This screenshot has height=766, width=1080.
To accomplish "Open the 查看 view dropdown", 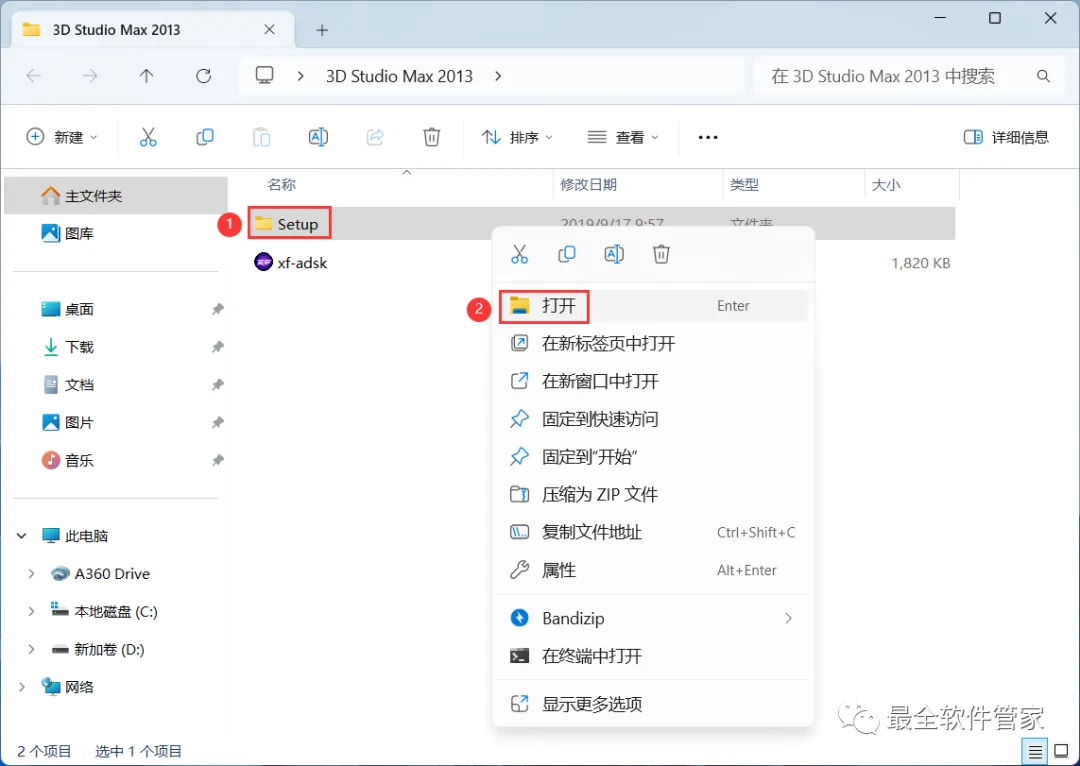I will (x=623, y=137).
